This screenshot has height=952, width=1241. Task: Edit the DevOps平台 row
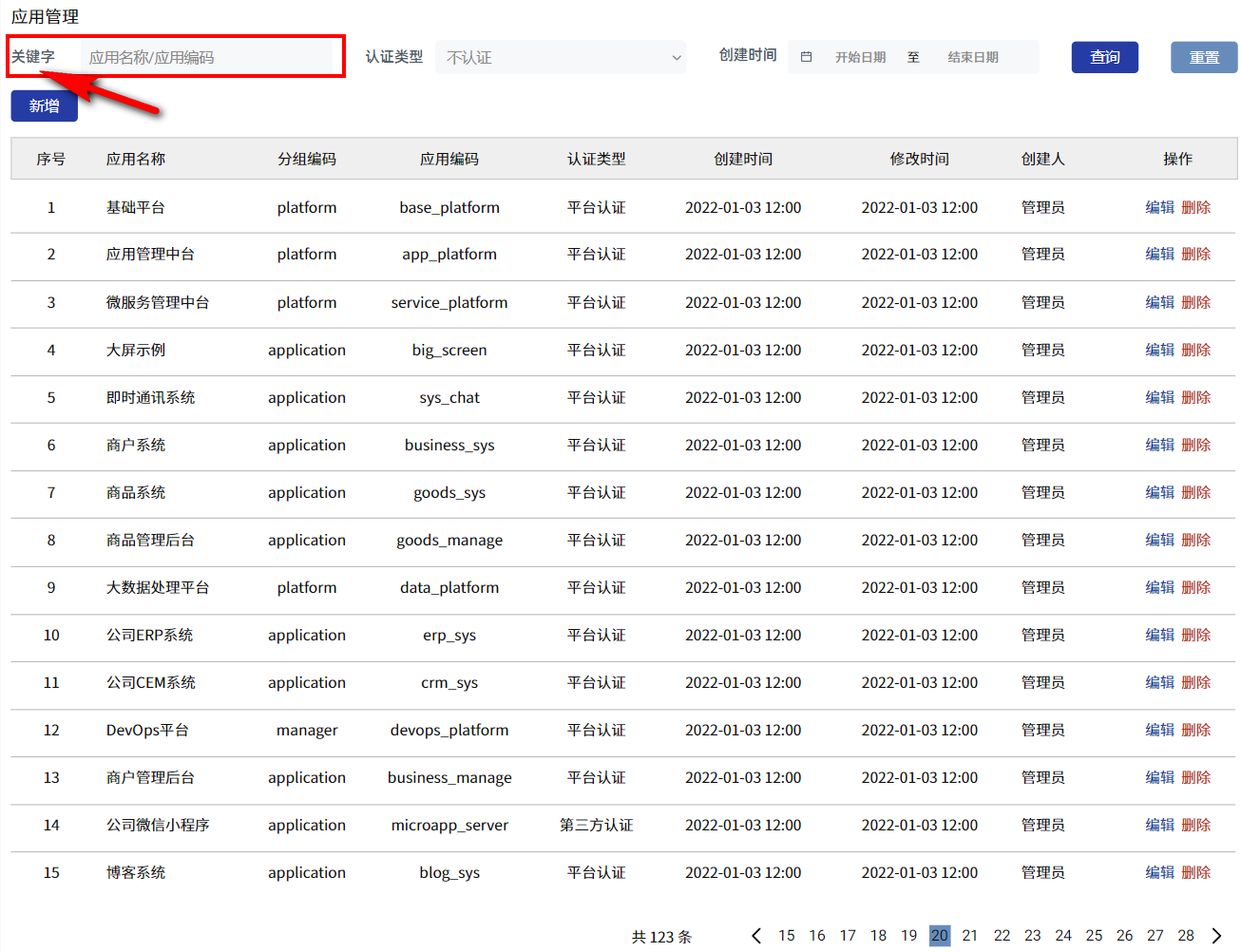pos(1159,730)
